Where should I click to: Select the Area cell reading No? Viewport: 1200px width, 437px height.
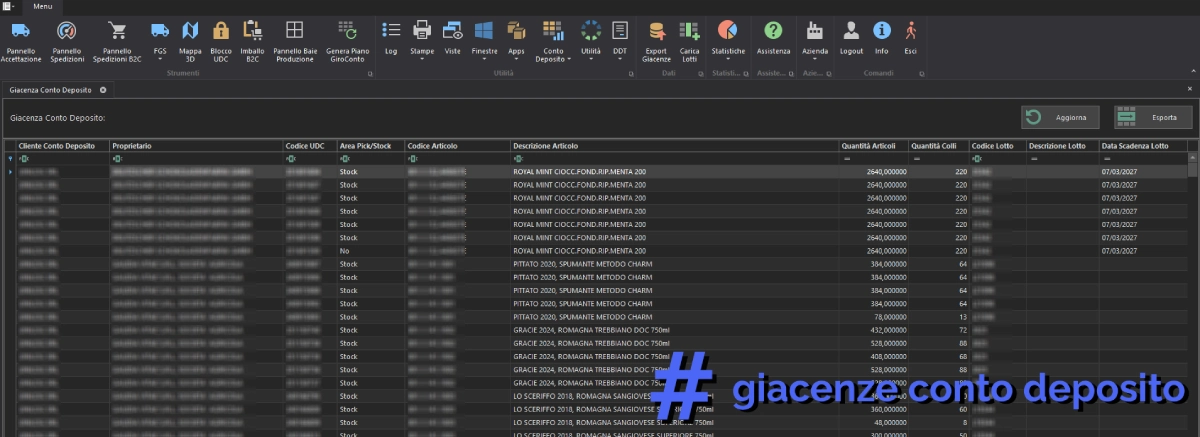pyautogui.click(x=371, y=250)
